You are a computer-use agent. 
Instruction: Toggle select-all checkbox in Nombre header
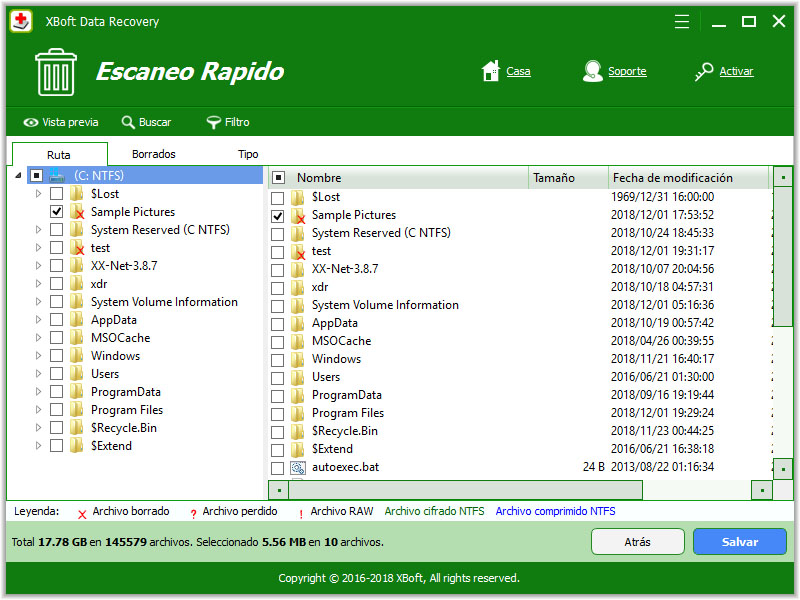pos(279,178)
